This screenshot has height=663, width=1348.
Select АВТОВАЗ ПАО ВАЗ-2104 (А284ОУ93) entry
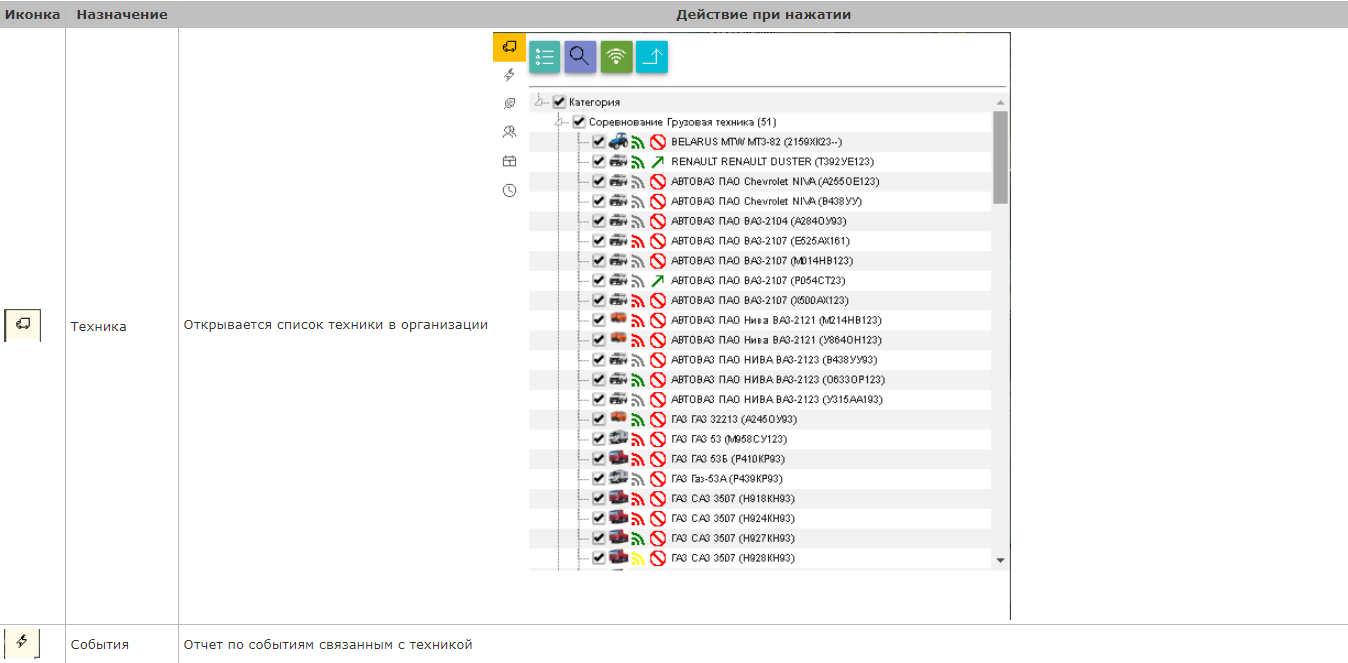point(748,221)
